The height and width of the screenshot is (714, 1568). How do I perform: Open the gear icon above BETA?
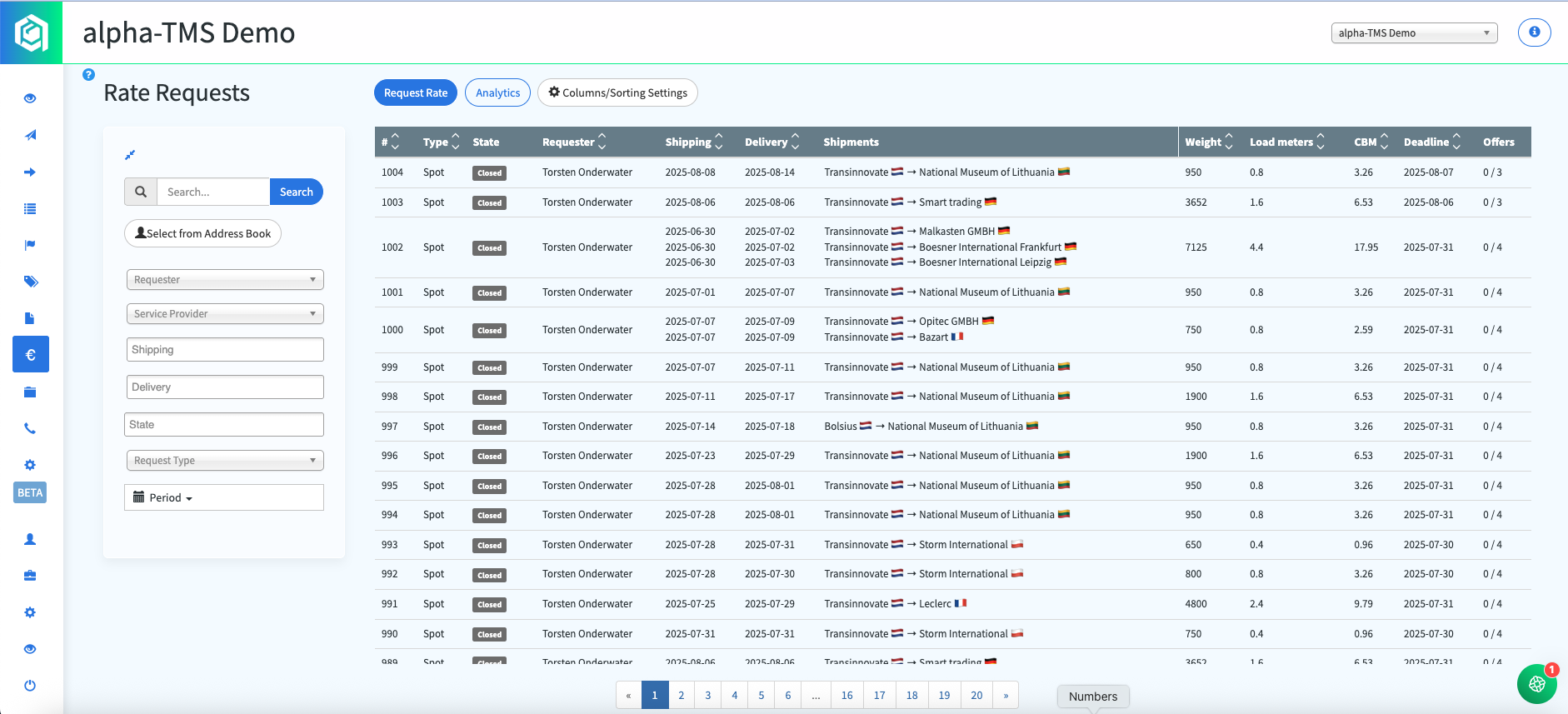coord(30,465)
